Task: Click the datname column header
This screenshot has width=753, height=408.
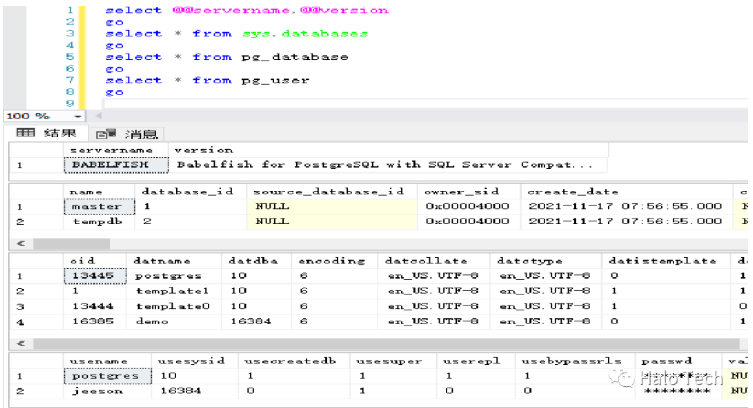Action: click(x=174, y=261)
